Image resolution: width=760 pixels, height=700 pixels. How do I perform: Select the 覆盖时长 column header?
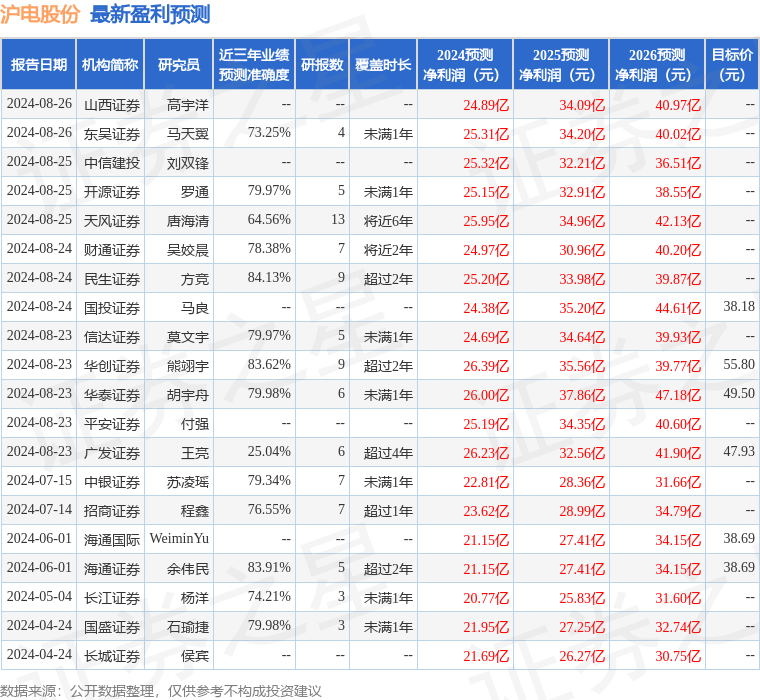pos(383,64)
